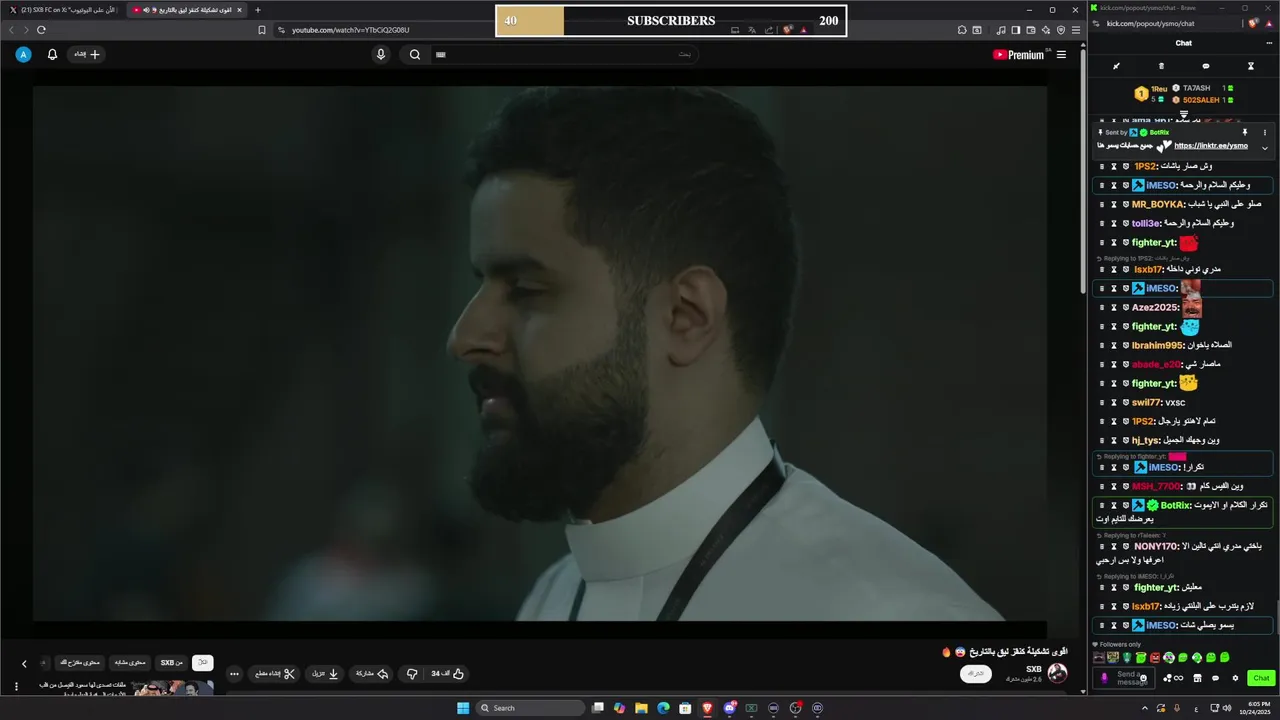
Task: Open pinned message three-dot options
Action: click(1264, 132)
